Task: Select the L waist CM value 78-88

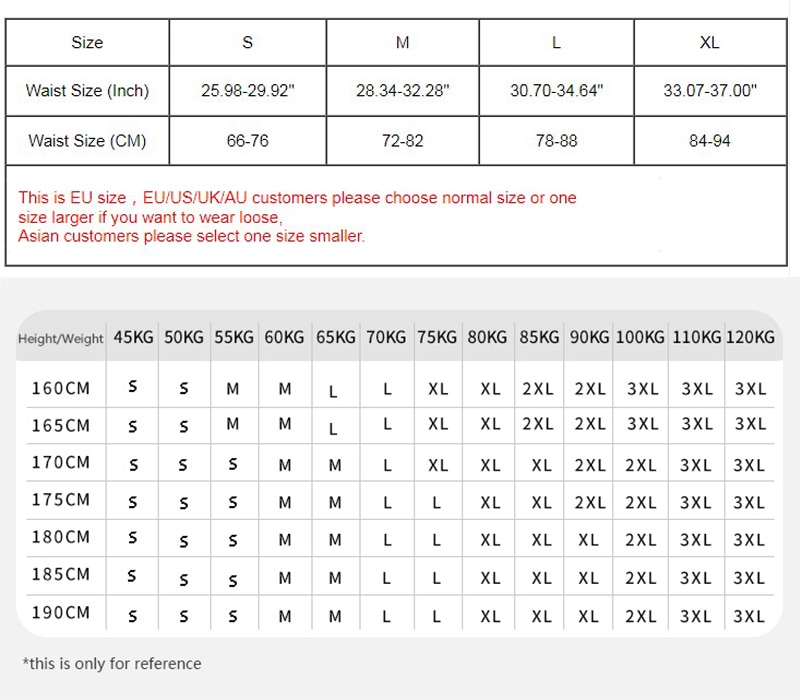Action: pyautogui.click(x=557, y=141)
